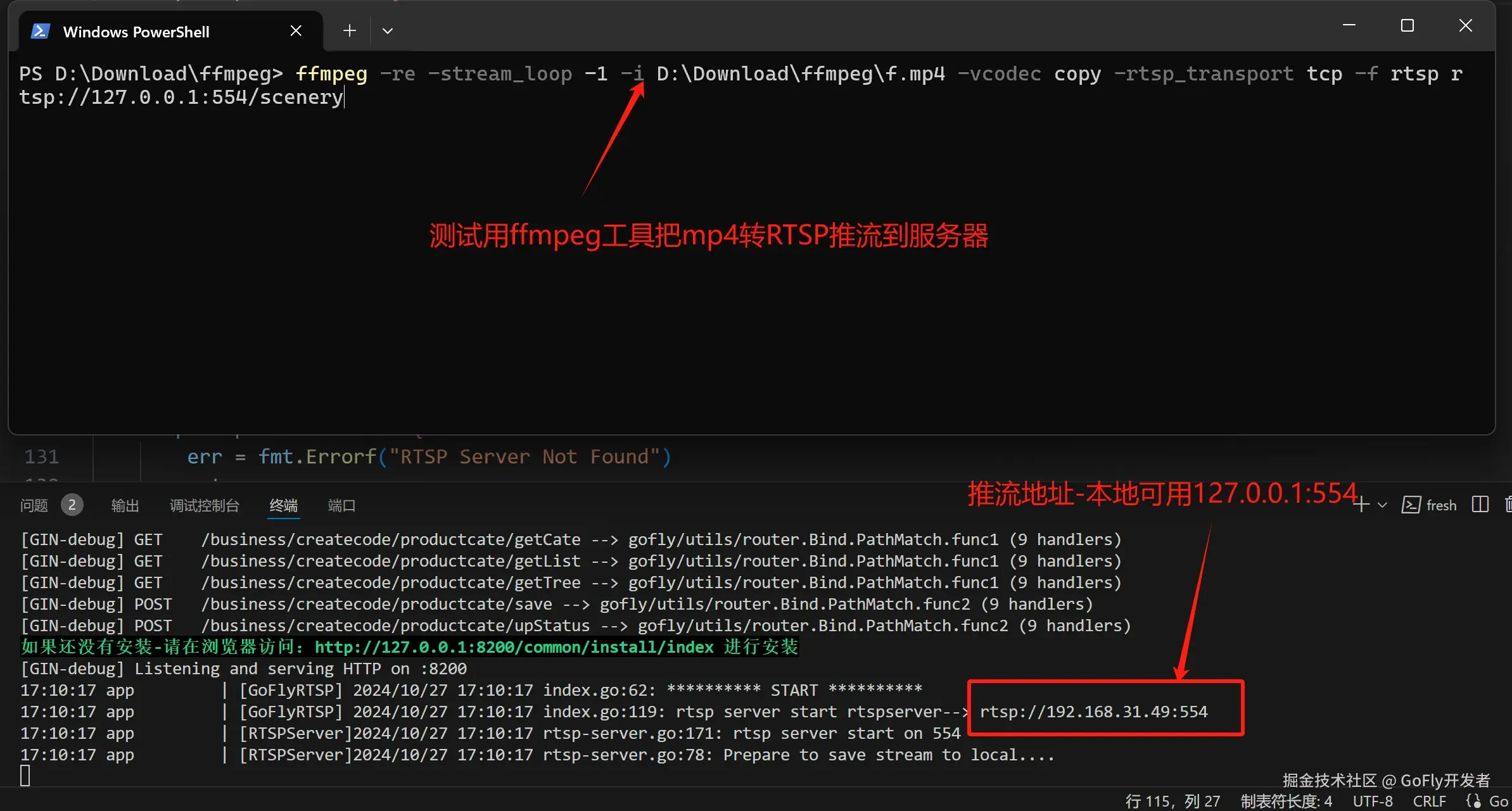Screen dimensions: 1512x811
Task: Click the problems count badge 2
Action: tap(72, 505)
